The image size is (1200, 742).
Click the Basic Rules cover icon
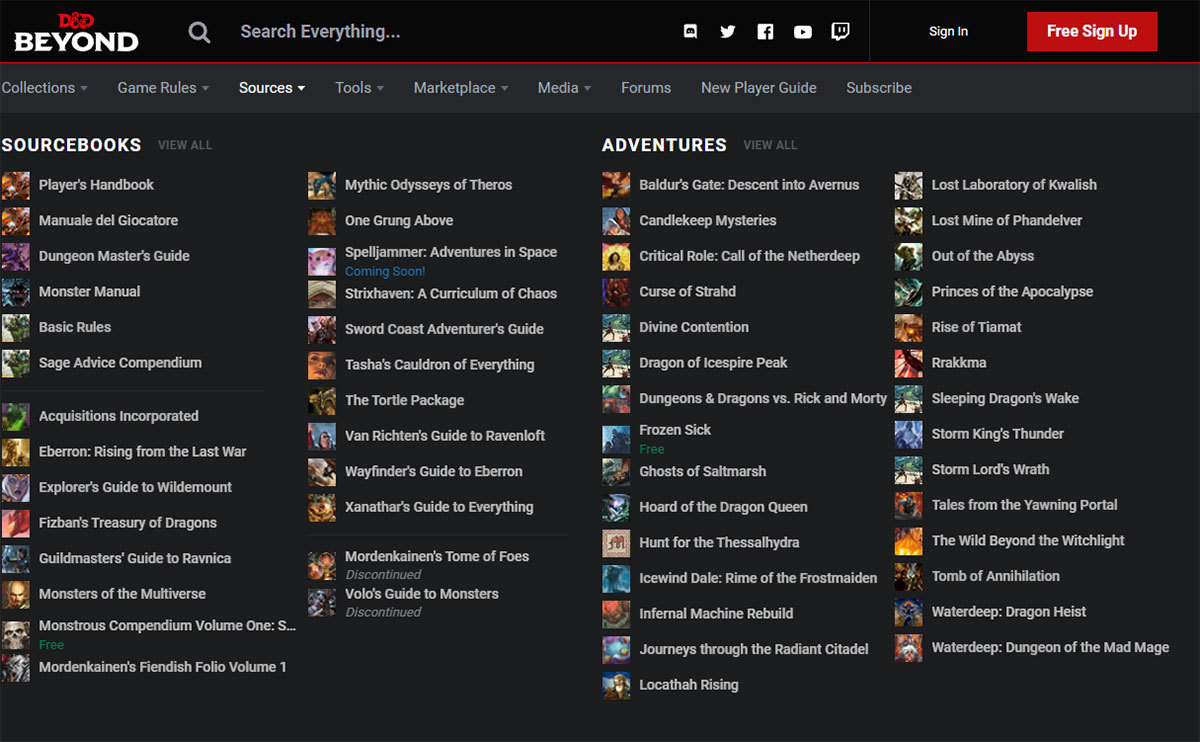16,327
